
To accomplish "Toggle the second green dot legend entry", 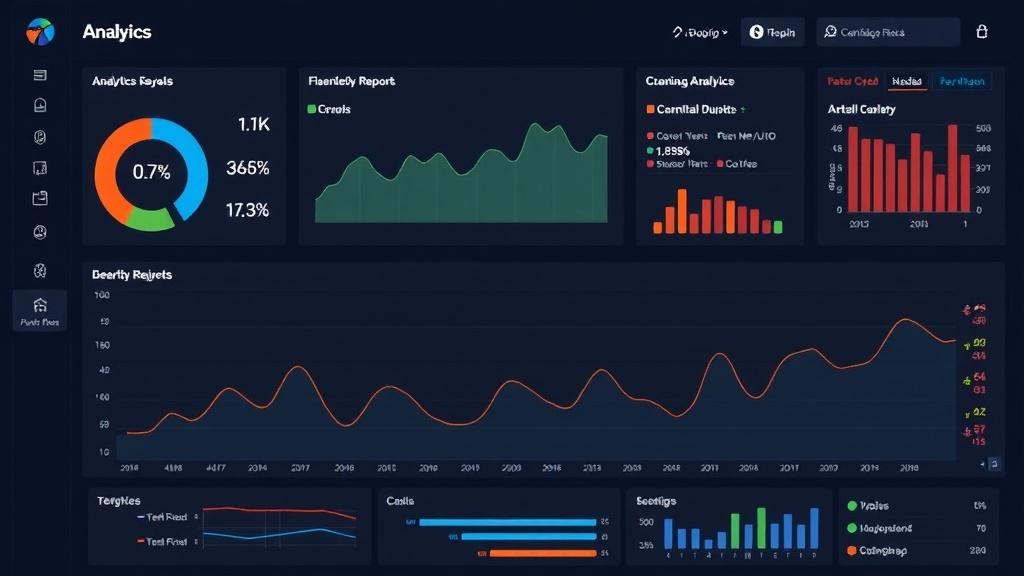I will tap(880, 528).
